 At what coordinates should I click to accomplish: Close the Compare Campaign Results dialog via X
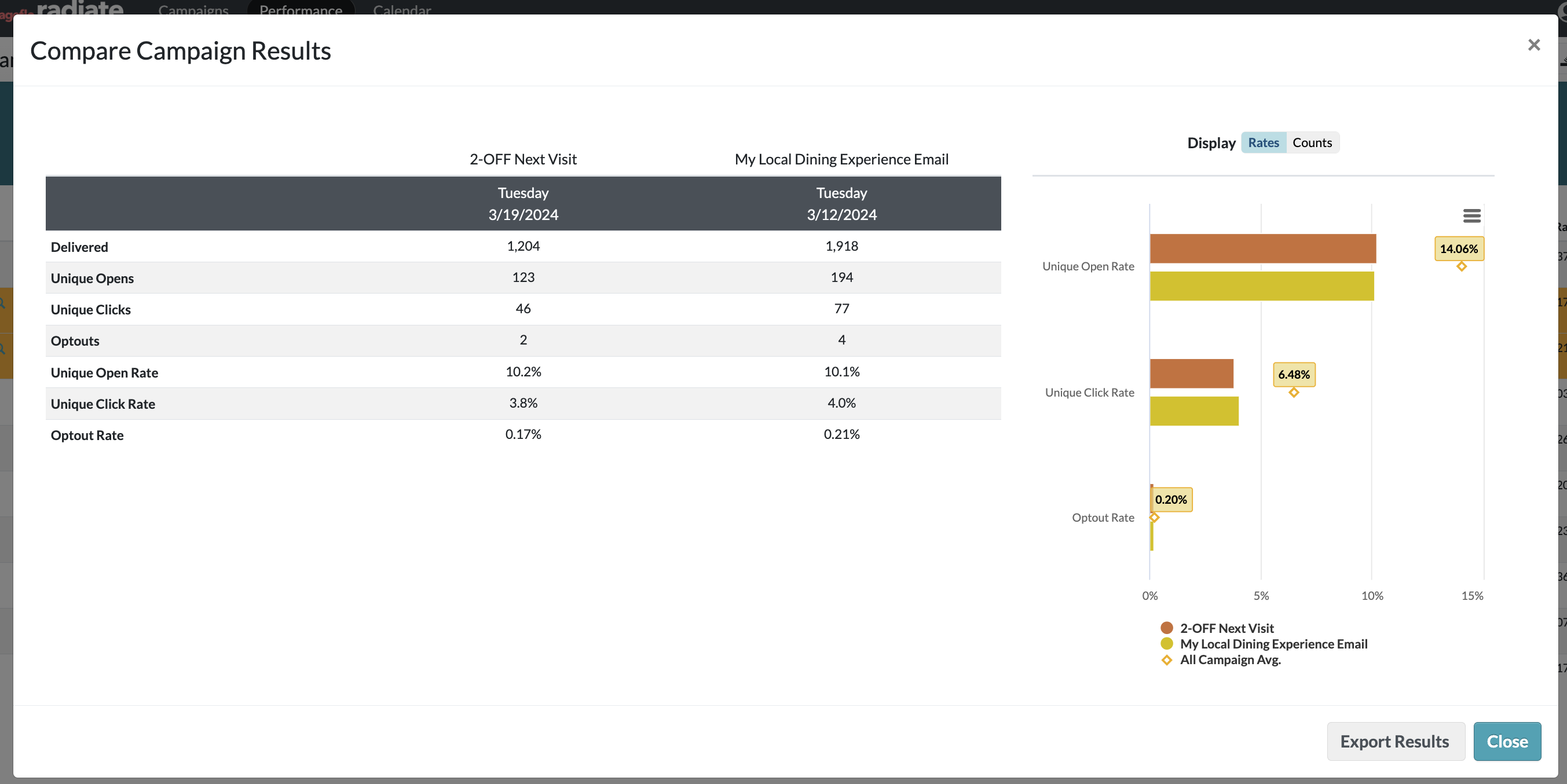click(x=1533, y=45)
